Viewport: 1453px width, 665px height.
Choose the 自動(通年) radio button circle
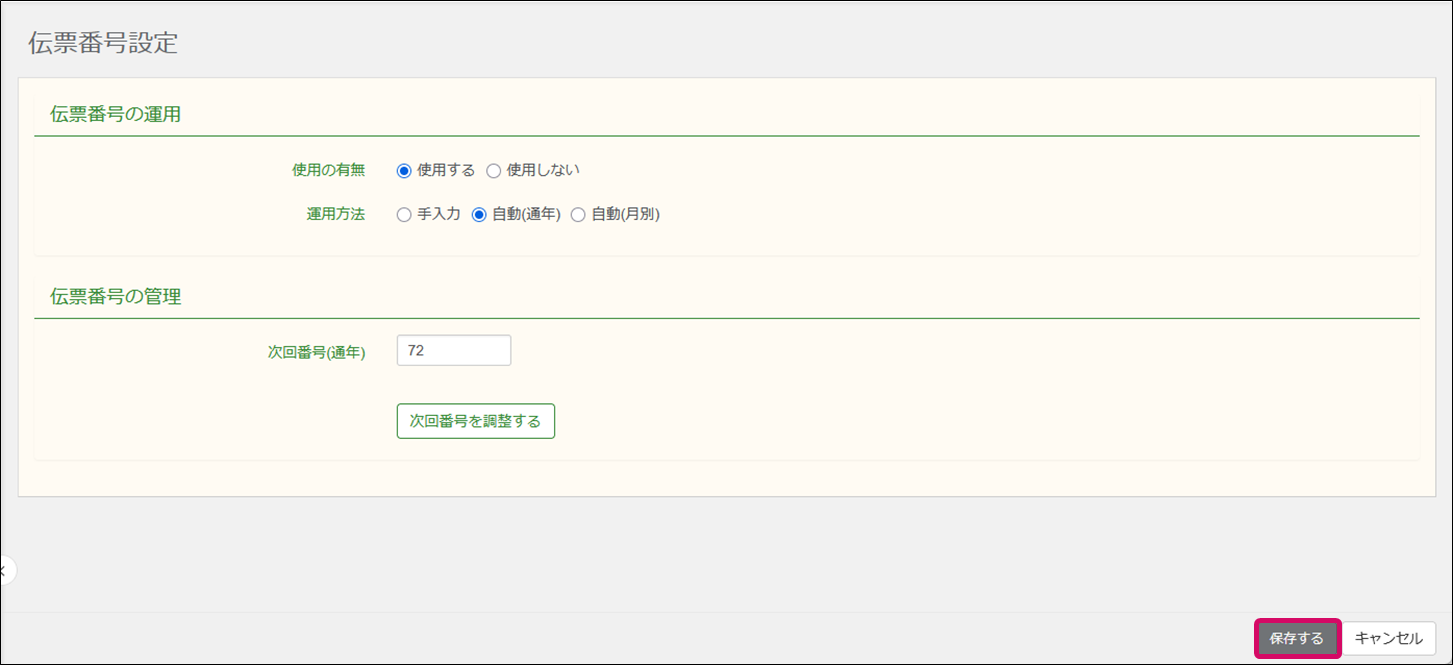(479, 214)
